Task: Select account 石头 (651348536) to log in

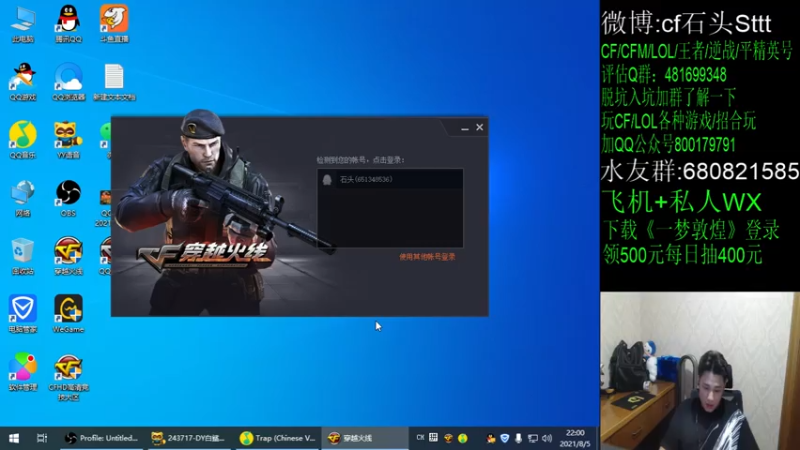Action: pos(390,180)
